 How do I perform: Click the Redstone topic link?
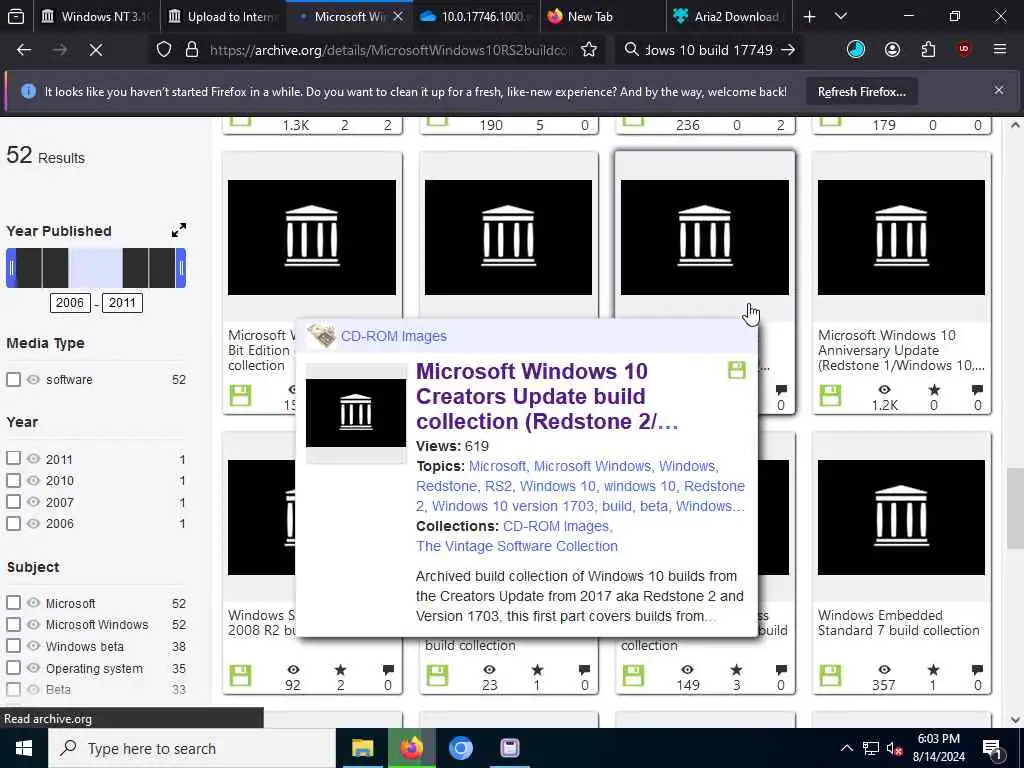tap(446, 486)
